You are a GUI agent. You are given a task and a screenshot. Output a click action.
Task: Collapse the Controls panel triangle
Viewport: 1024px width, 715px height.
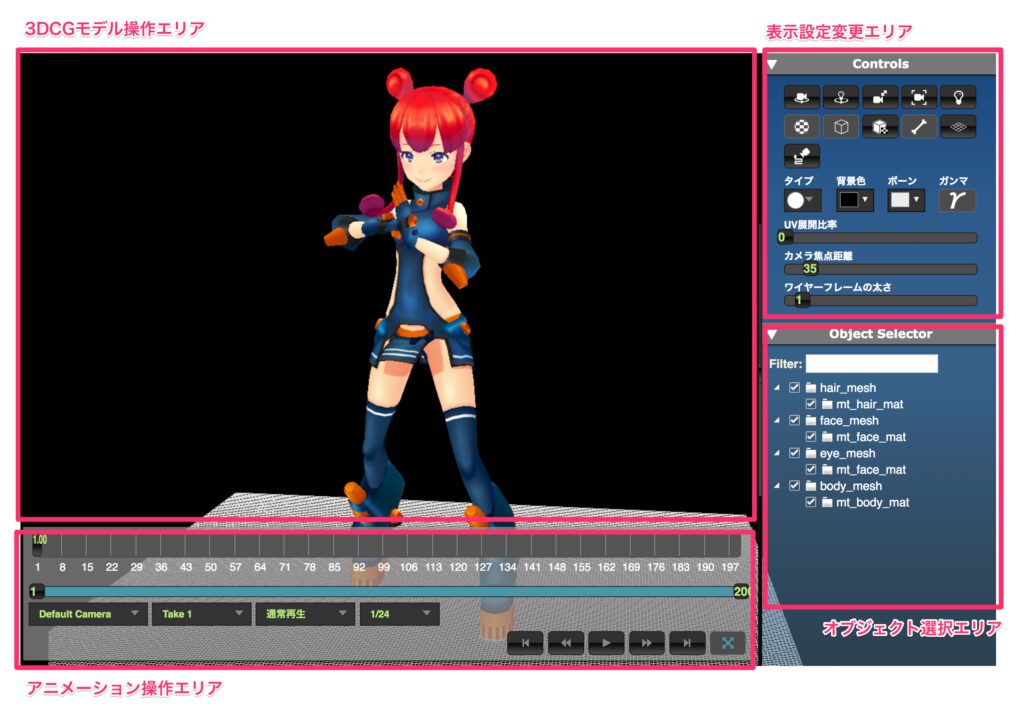click(x=773, y=65)
